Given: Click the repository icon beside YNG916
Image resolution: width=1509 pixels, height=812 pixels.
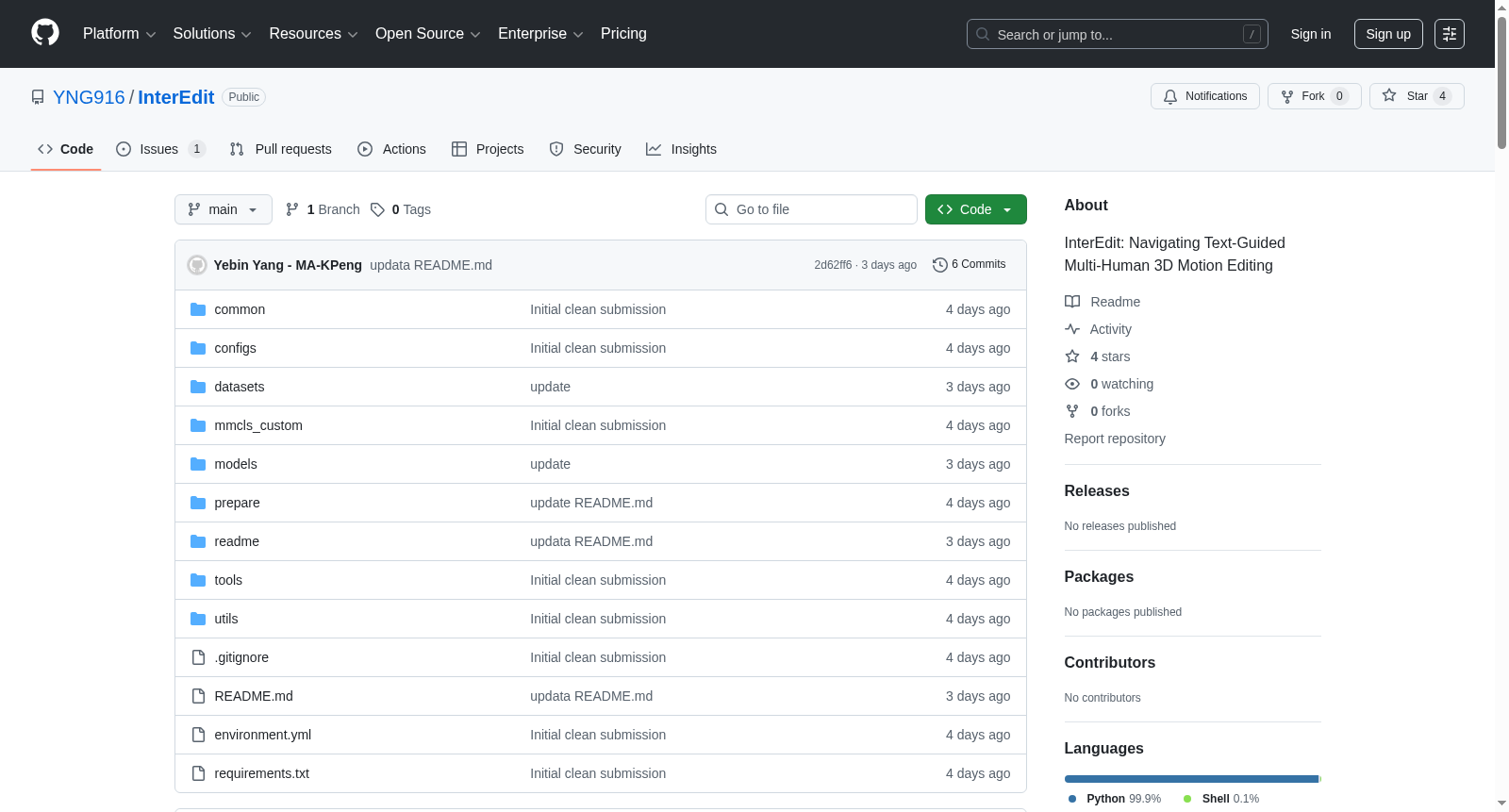Looking at the screenshot, I should click(x=38, y=97).
